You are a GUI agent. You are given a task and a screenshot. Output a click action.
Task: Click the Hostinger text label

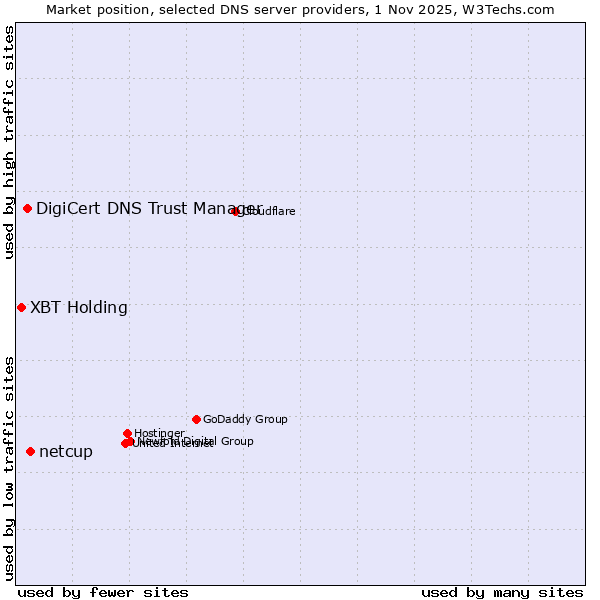160,433
